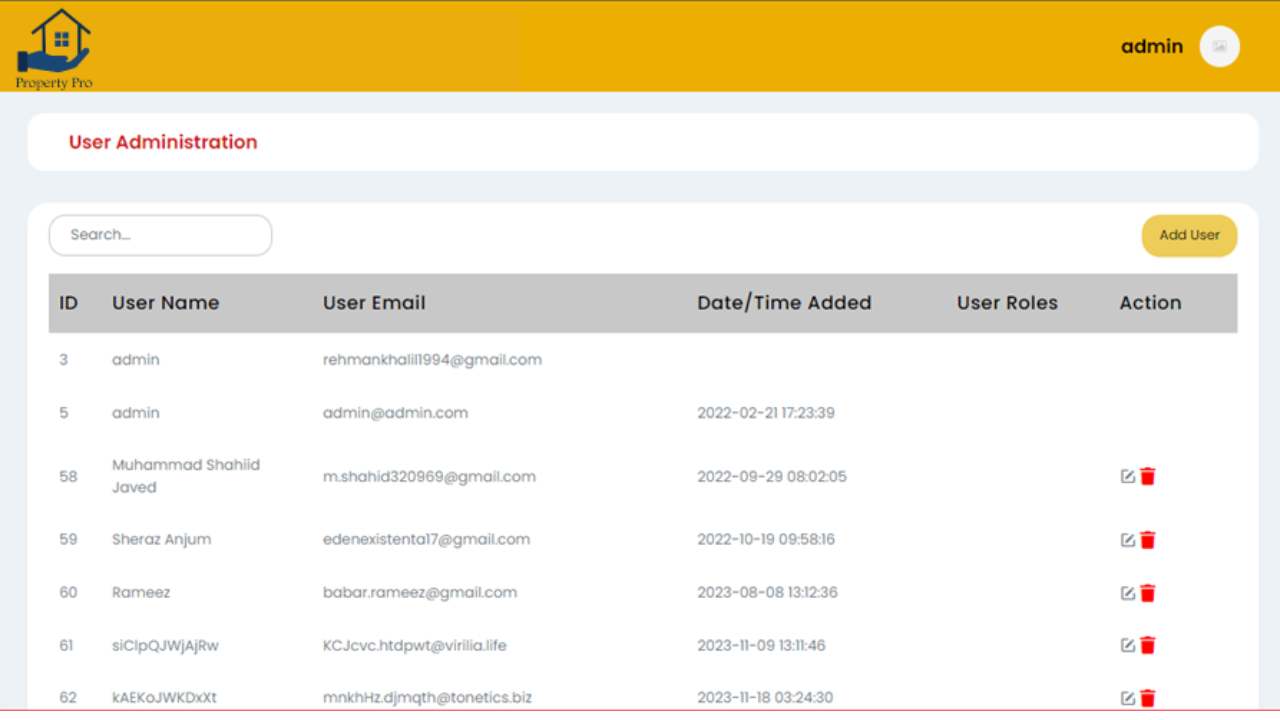Edit user kAEKoJWKDxXt
The image size is (1280, 720).
click(1127, 698)
